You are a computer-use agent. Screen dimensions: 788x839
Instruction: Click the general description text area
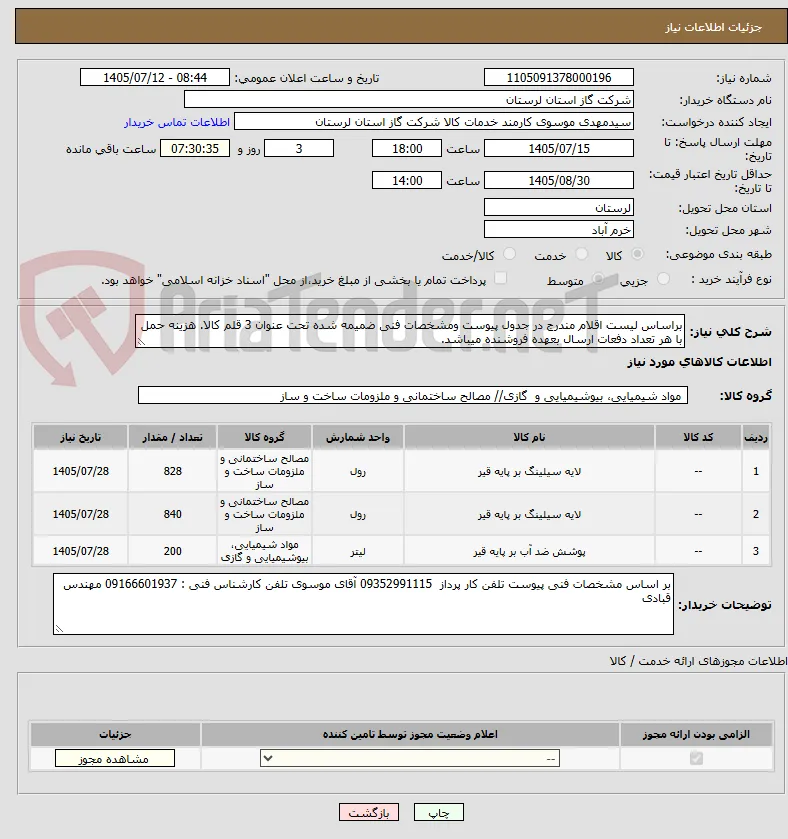(410, 331)
